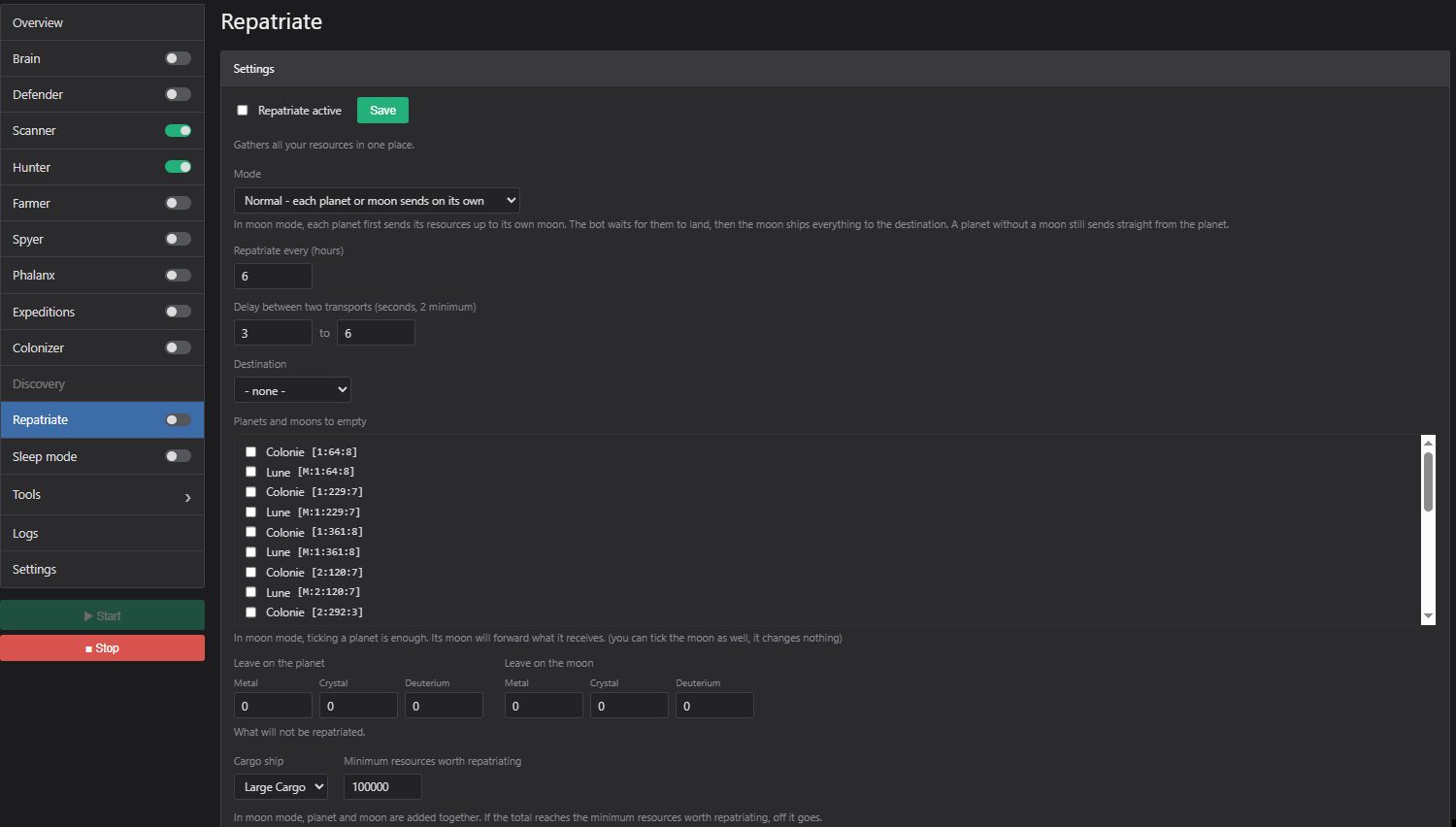The width and height of the screenshot is (1456, 827).
Task: Edit the minimum resources worth repatriating field
Action: click(x=382, y=787)
